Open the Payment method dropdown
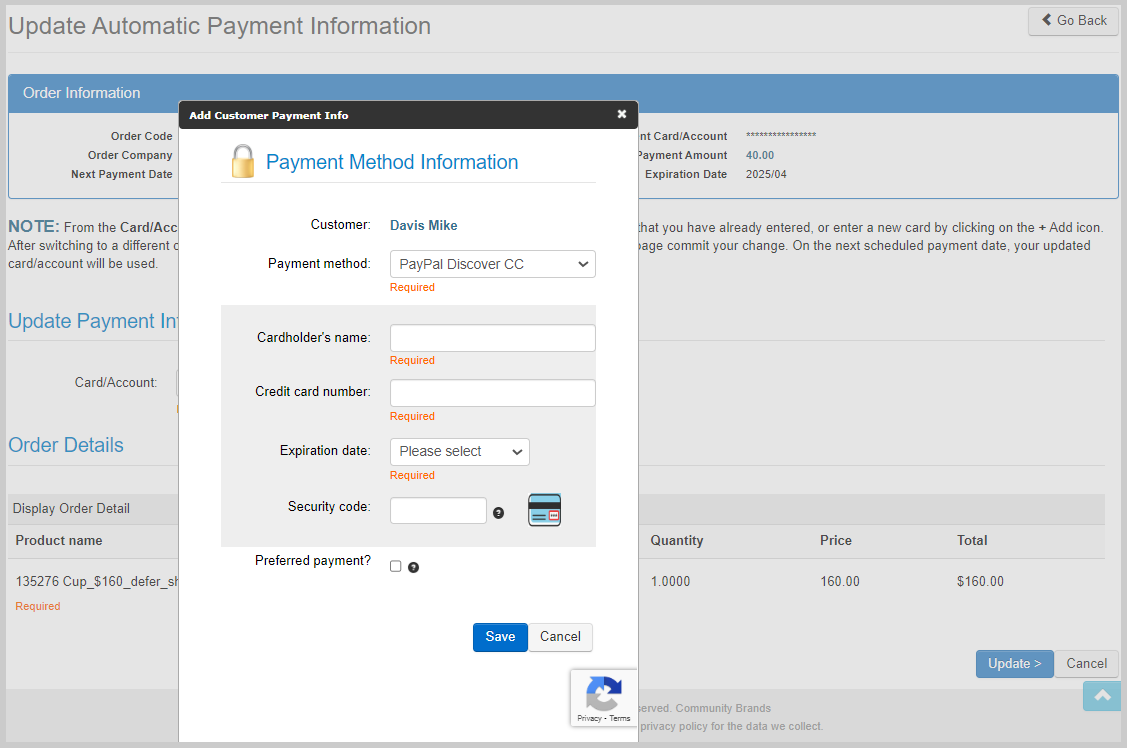The image size is (1127, 748). tap(492, 264)
